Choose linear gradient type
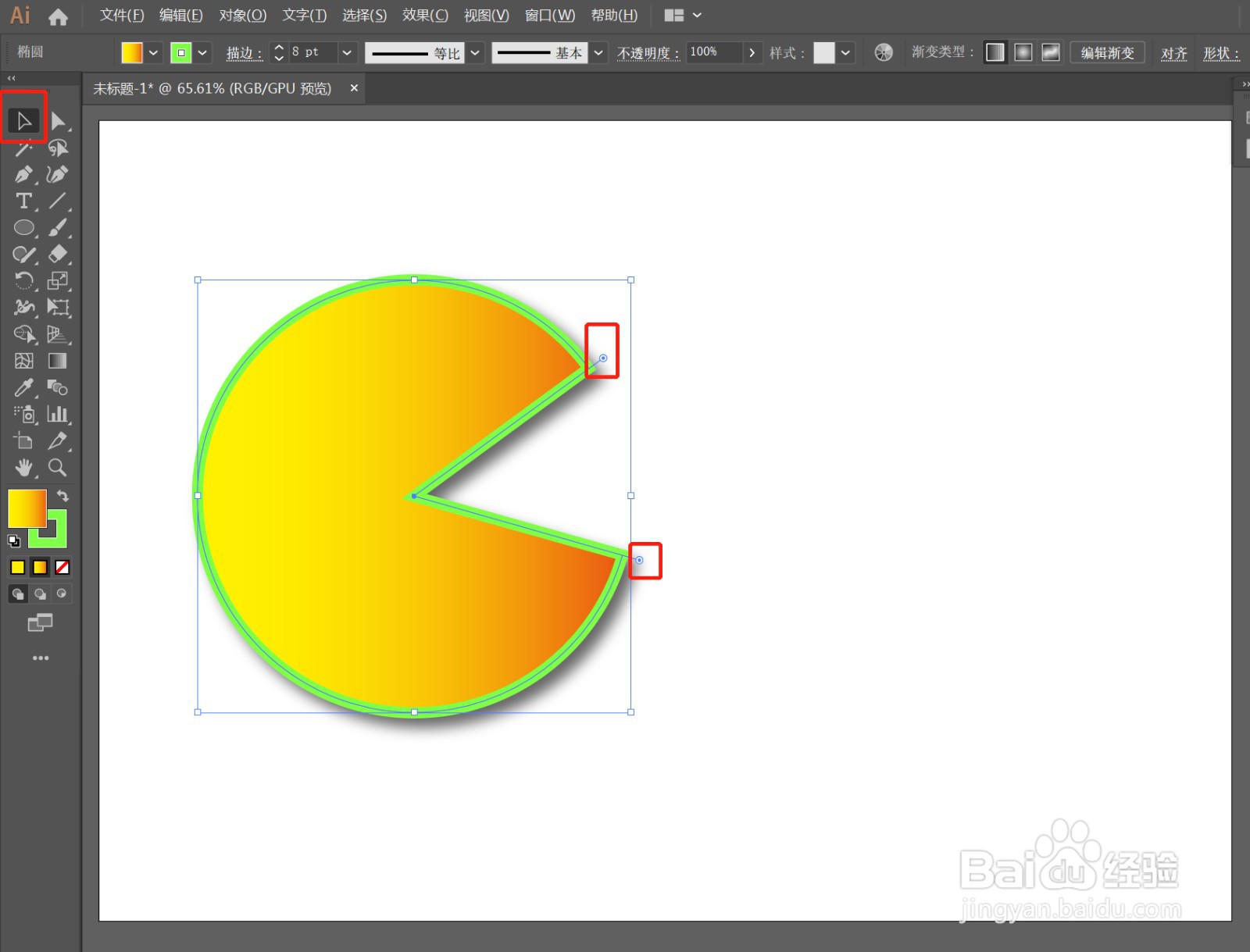The width and height of the screenshot is (1250, 952). point(995,52)
